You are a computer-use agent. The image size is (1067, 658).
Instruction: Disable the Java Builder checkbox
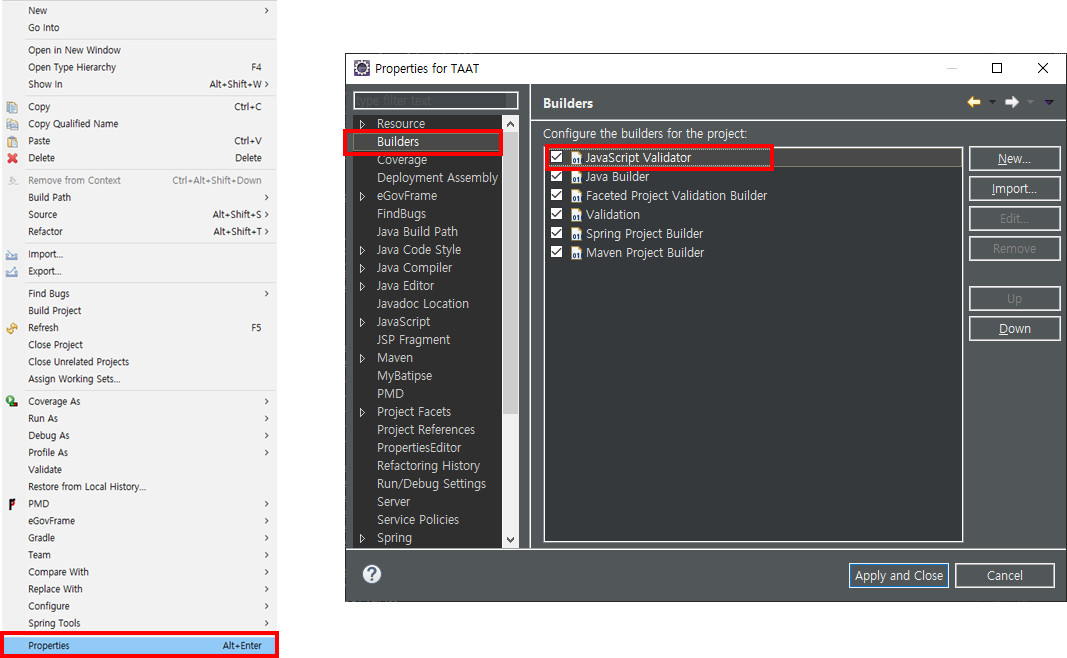point(556,177)
